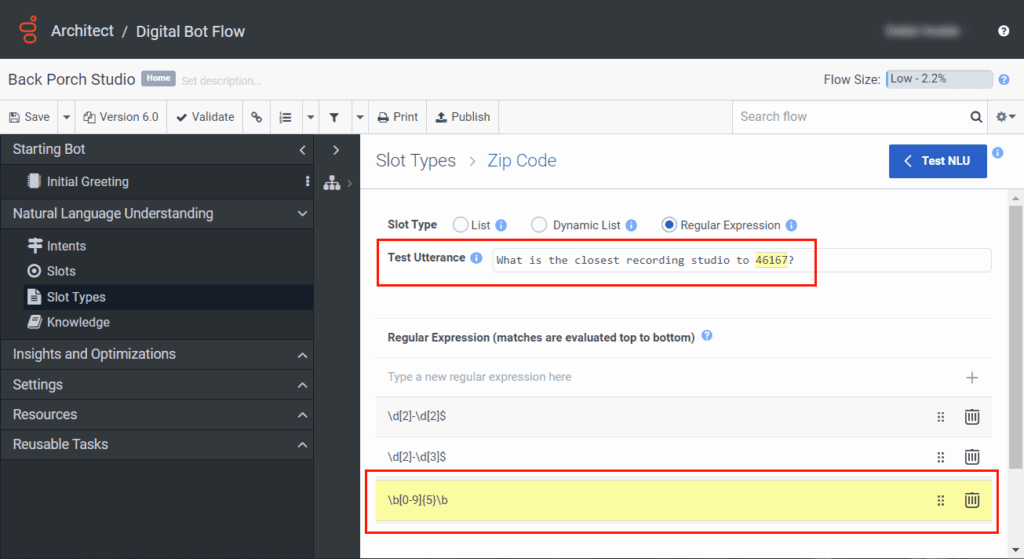Click the help question mark icon in header
The width and height of the screenshot is (1024, 559).
1003,31
